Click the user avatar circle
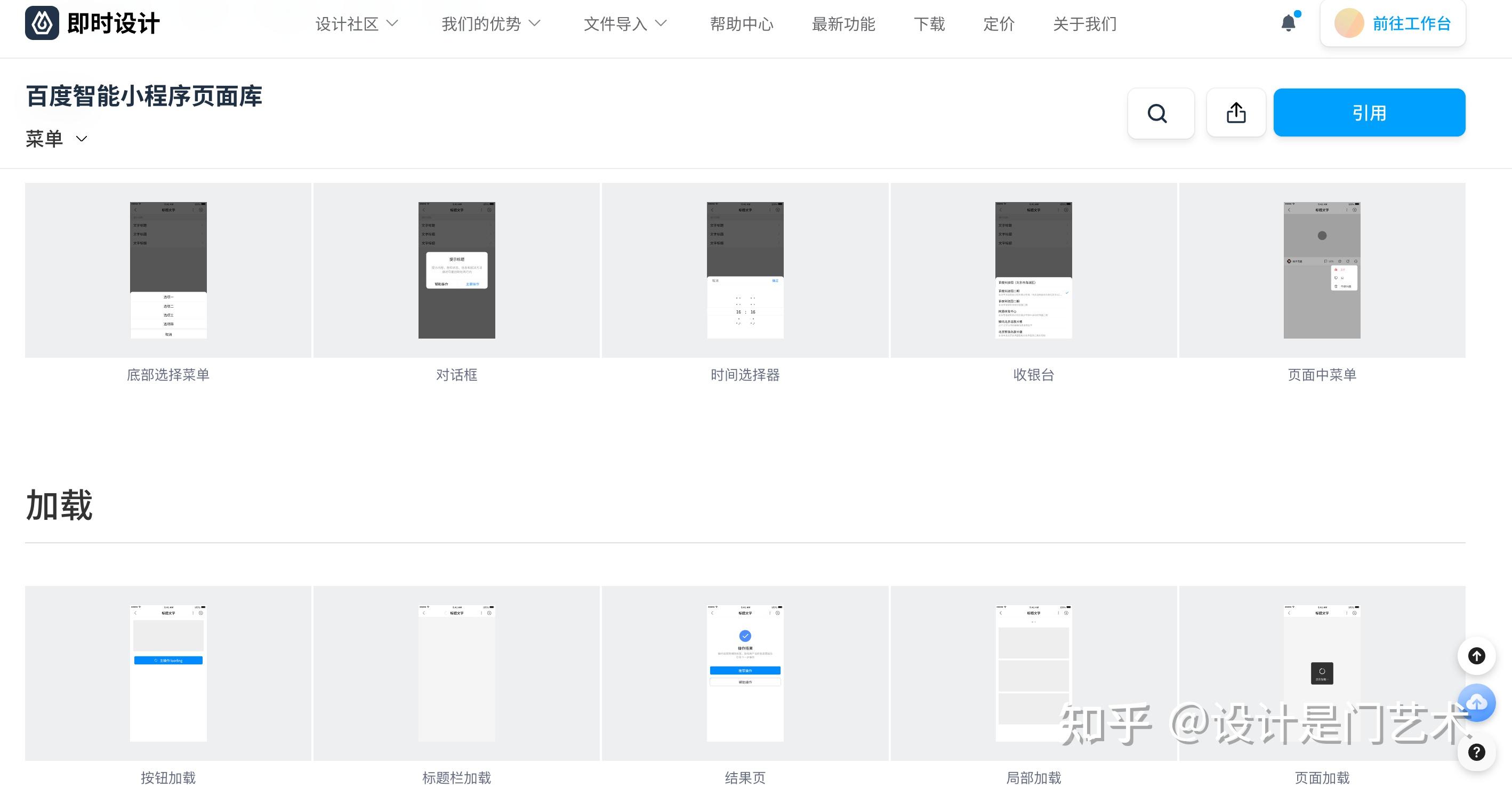 (x=1348, y=23)
